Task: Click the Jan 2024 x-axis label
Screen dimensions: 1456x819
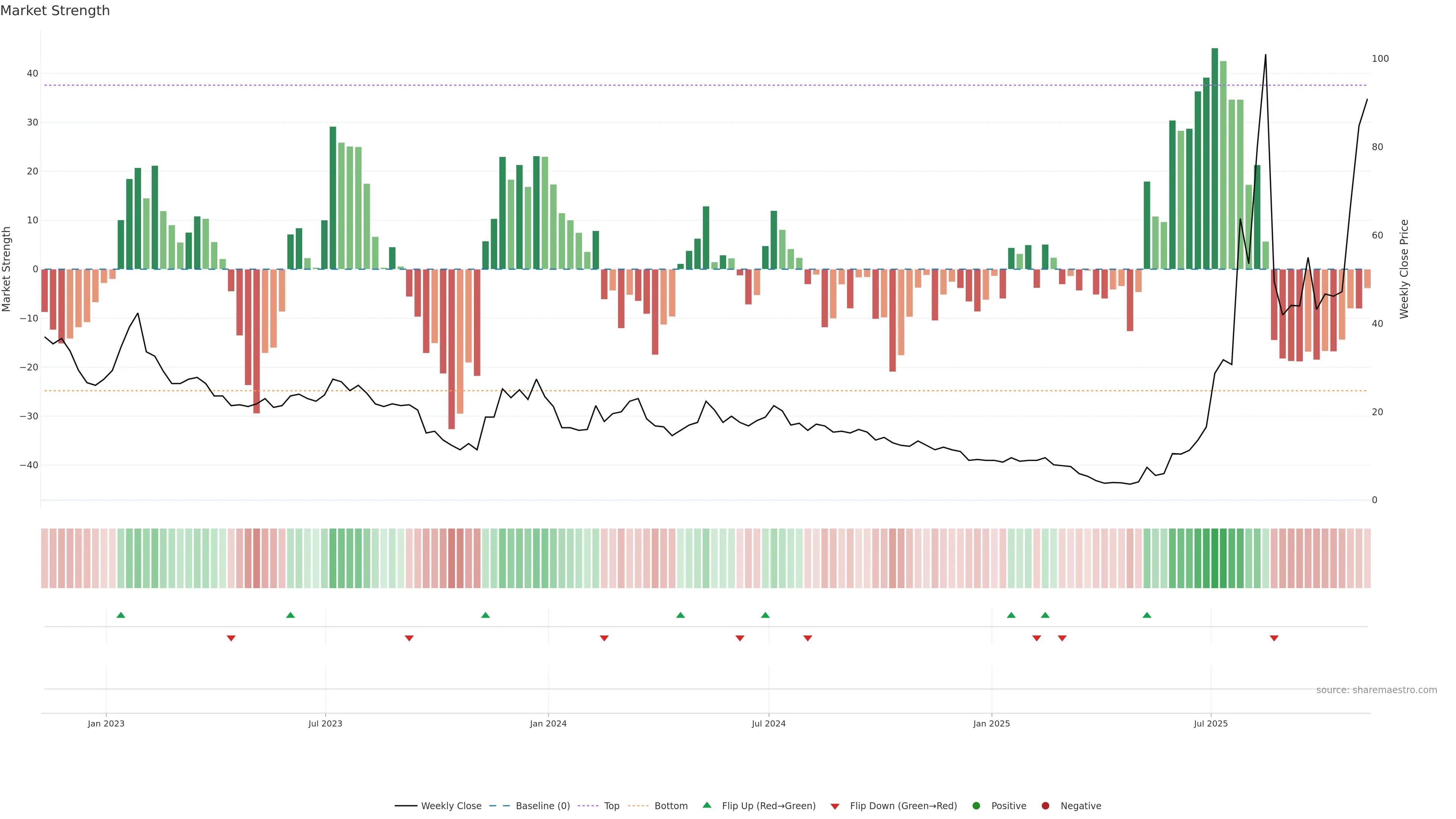Action: 548,723
